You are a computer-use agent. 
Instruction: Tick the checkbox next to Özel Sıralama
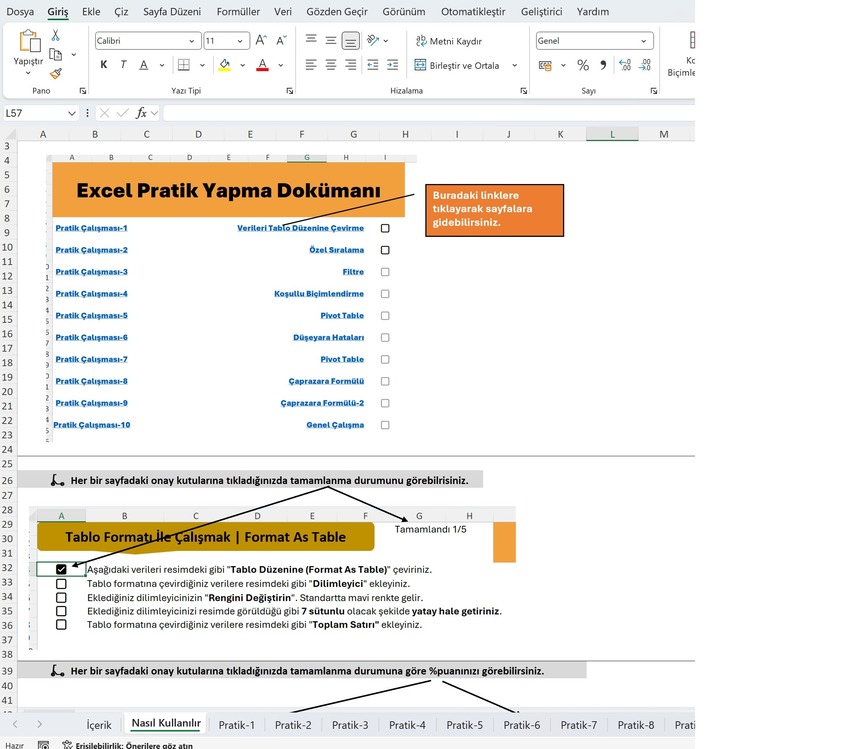pos(385,250)
